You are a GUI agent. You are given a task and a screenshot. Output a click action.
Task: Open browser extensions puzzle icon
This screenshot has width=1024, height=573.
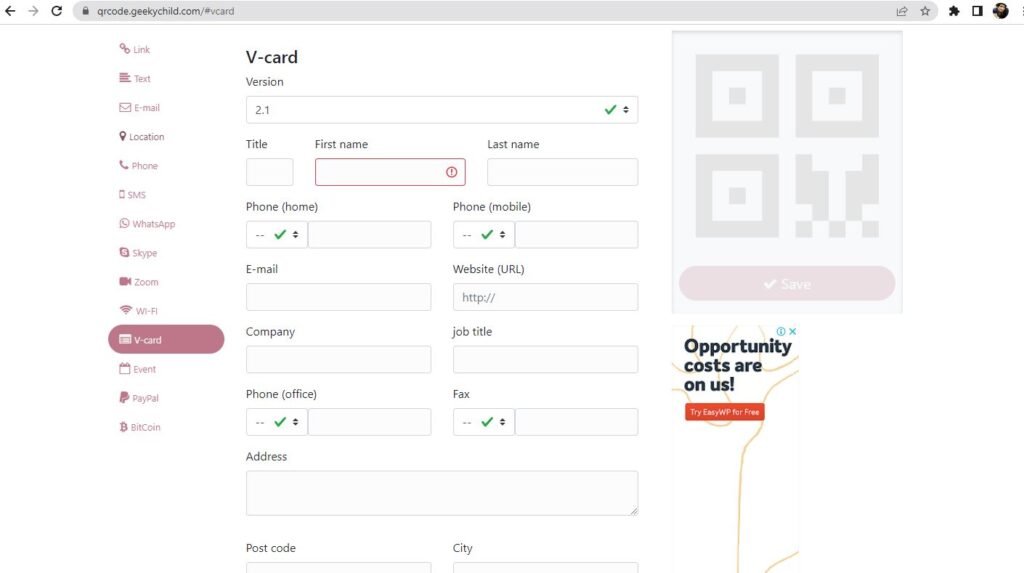[953, 11]
